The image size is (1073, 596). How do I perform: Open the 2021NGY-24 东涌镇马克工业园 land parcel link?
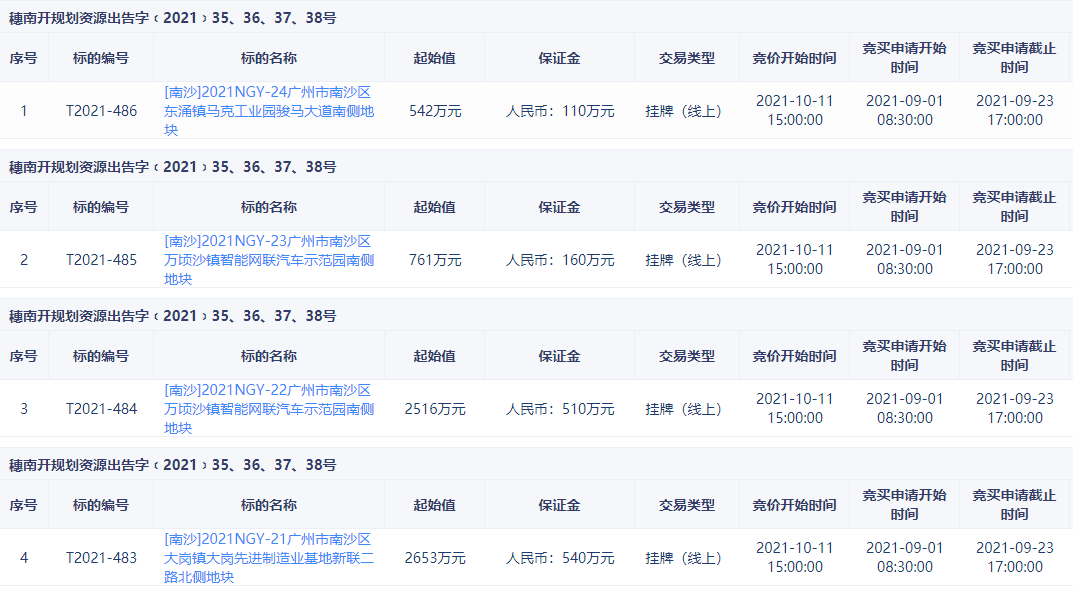269,111
